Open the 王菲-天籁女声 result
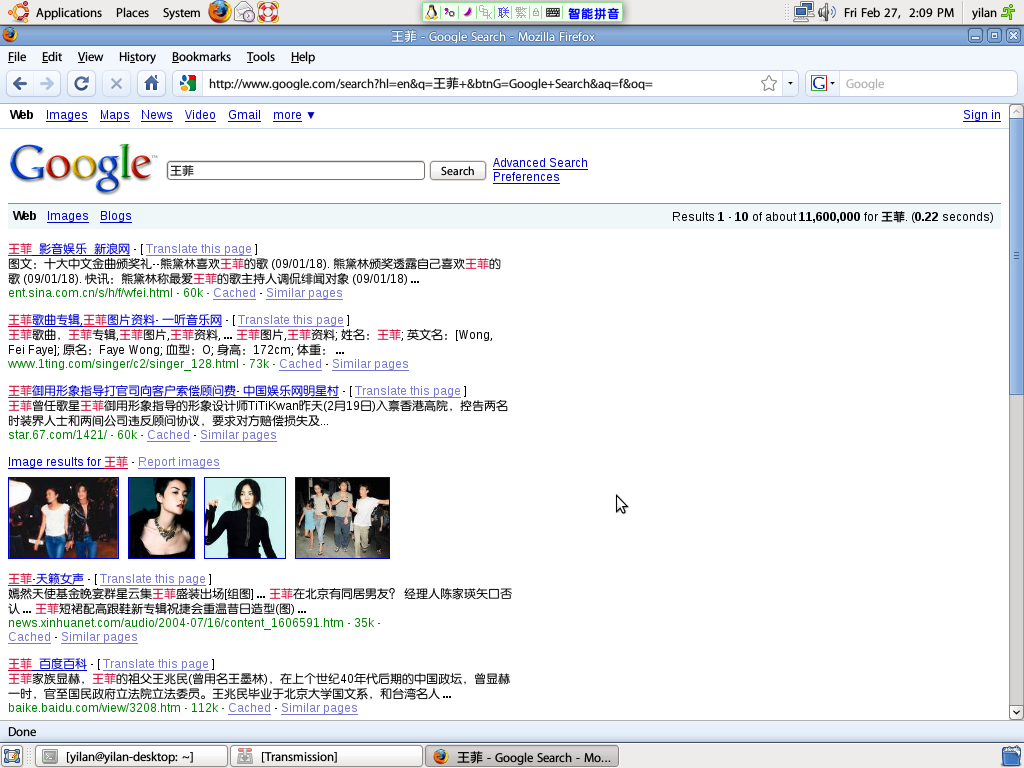The image size is (1024, 768). (x=46, y=579)
